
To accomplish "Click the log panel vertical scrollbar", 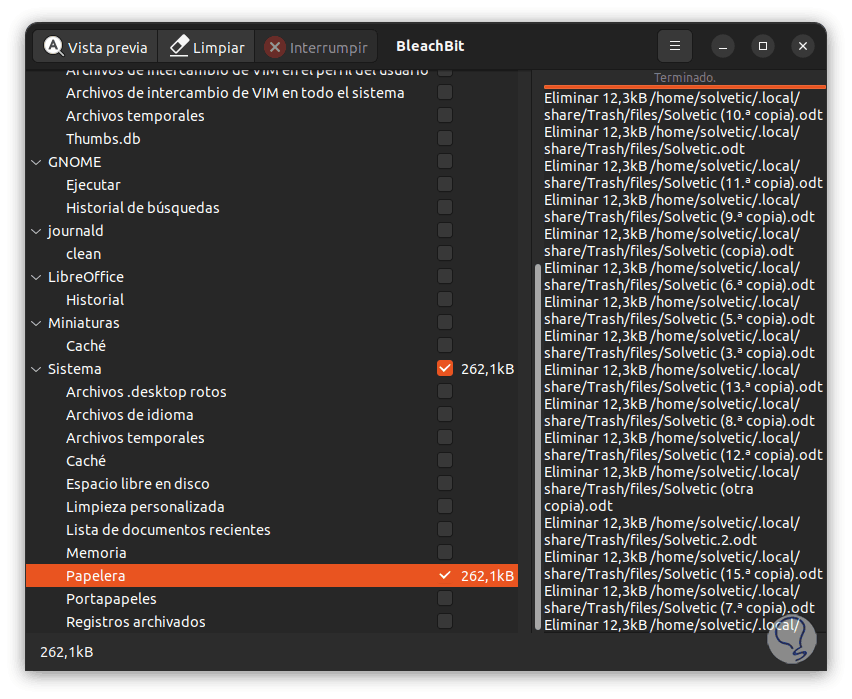I will [537, 446].
